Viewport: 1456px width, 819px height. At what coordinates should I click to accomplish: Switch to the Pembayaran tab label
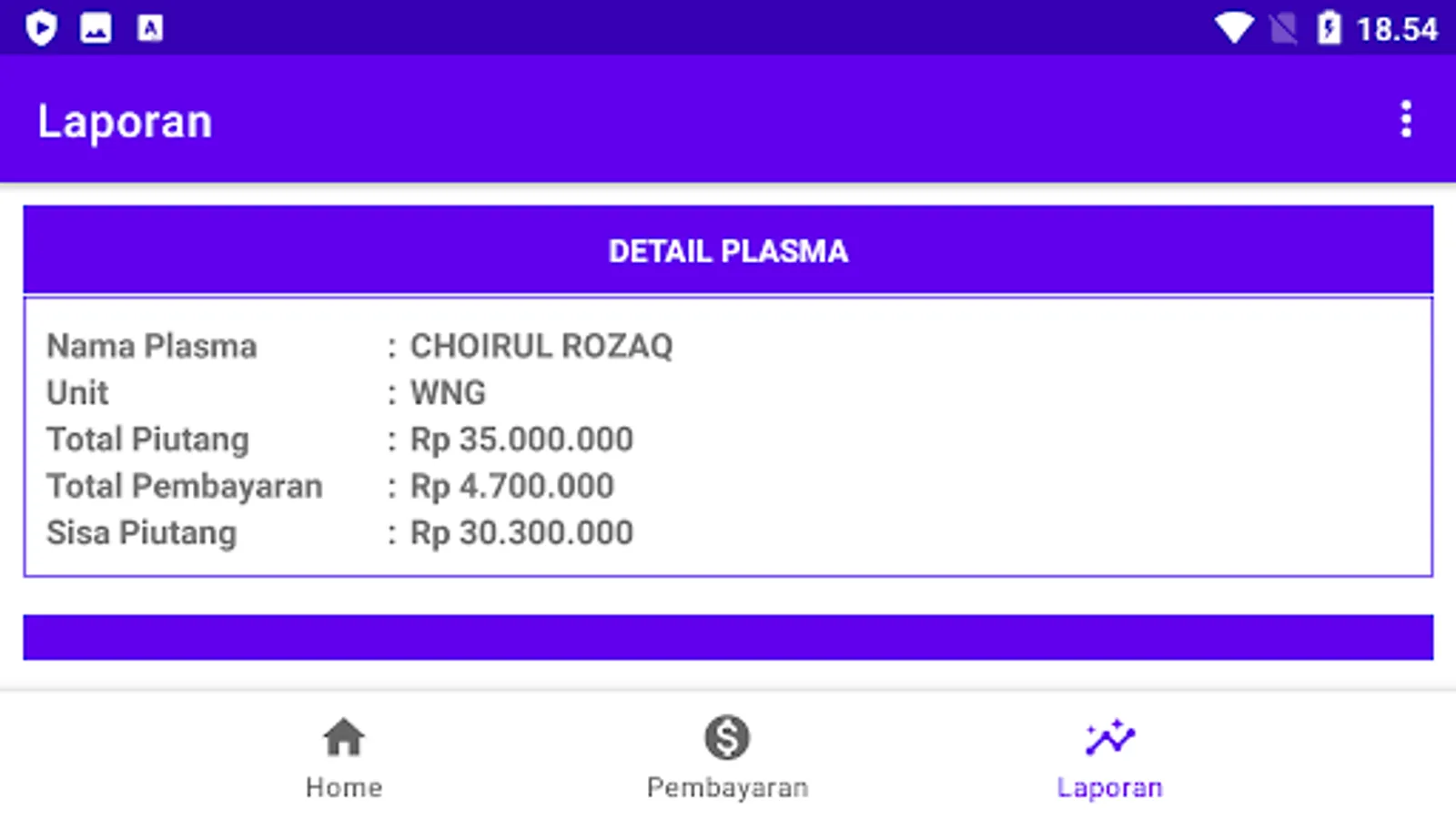tap(727, 787)
